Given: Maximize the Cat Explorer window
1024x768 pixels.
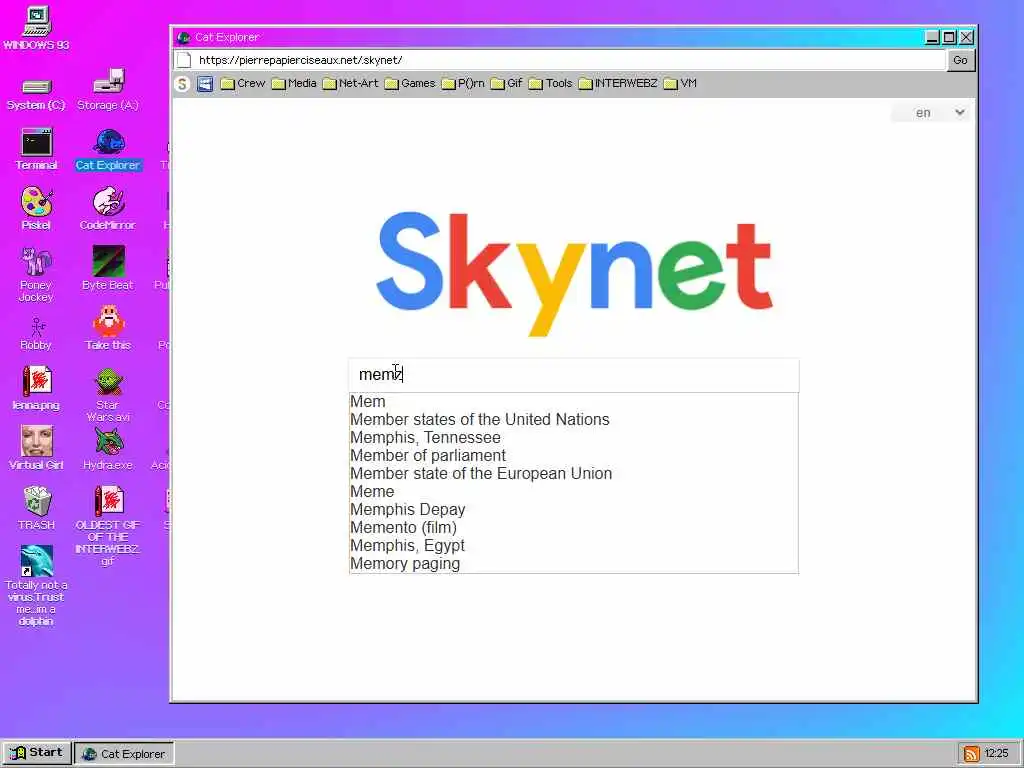Looking at the screenshot, I should click(950, 37).
